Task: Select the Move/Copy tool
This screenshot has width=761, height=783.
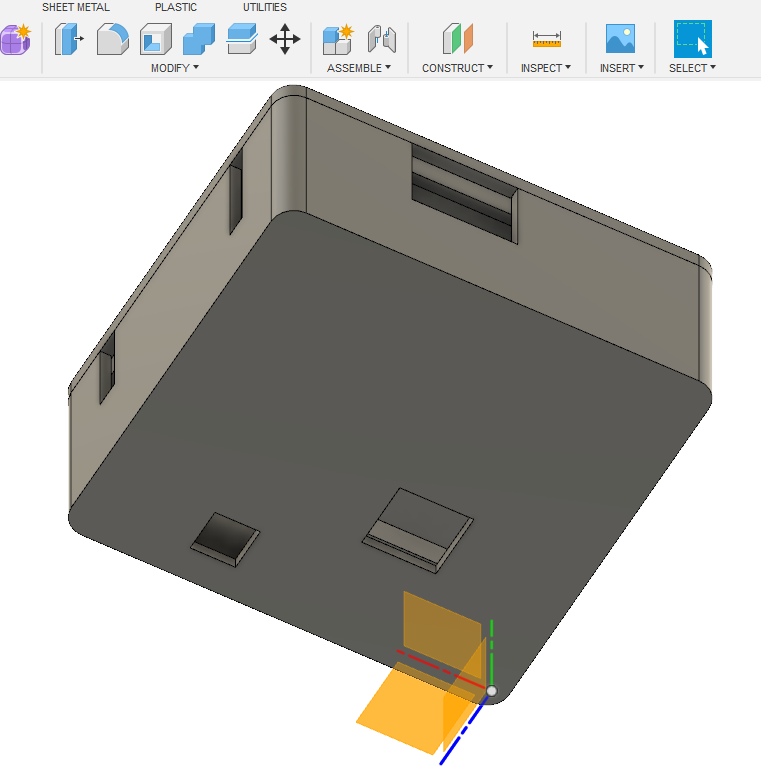Action: pyautogui.click(x=285, y=39)
